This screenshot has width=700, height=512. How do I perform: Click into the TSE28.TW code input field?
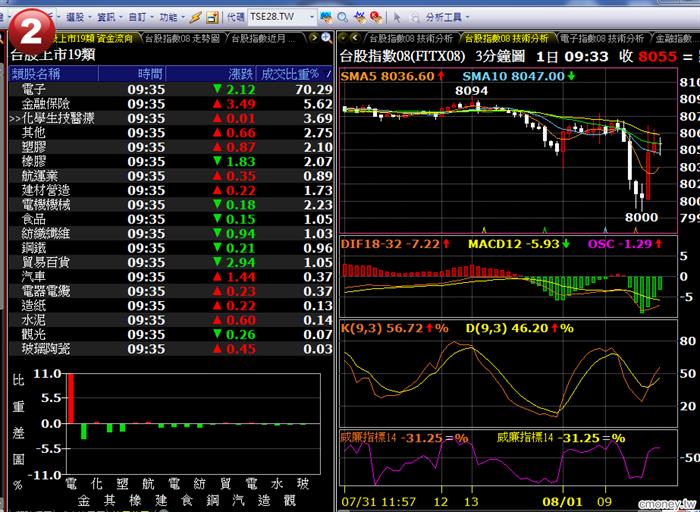(278, 17)
